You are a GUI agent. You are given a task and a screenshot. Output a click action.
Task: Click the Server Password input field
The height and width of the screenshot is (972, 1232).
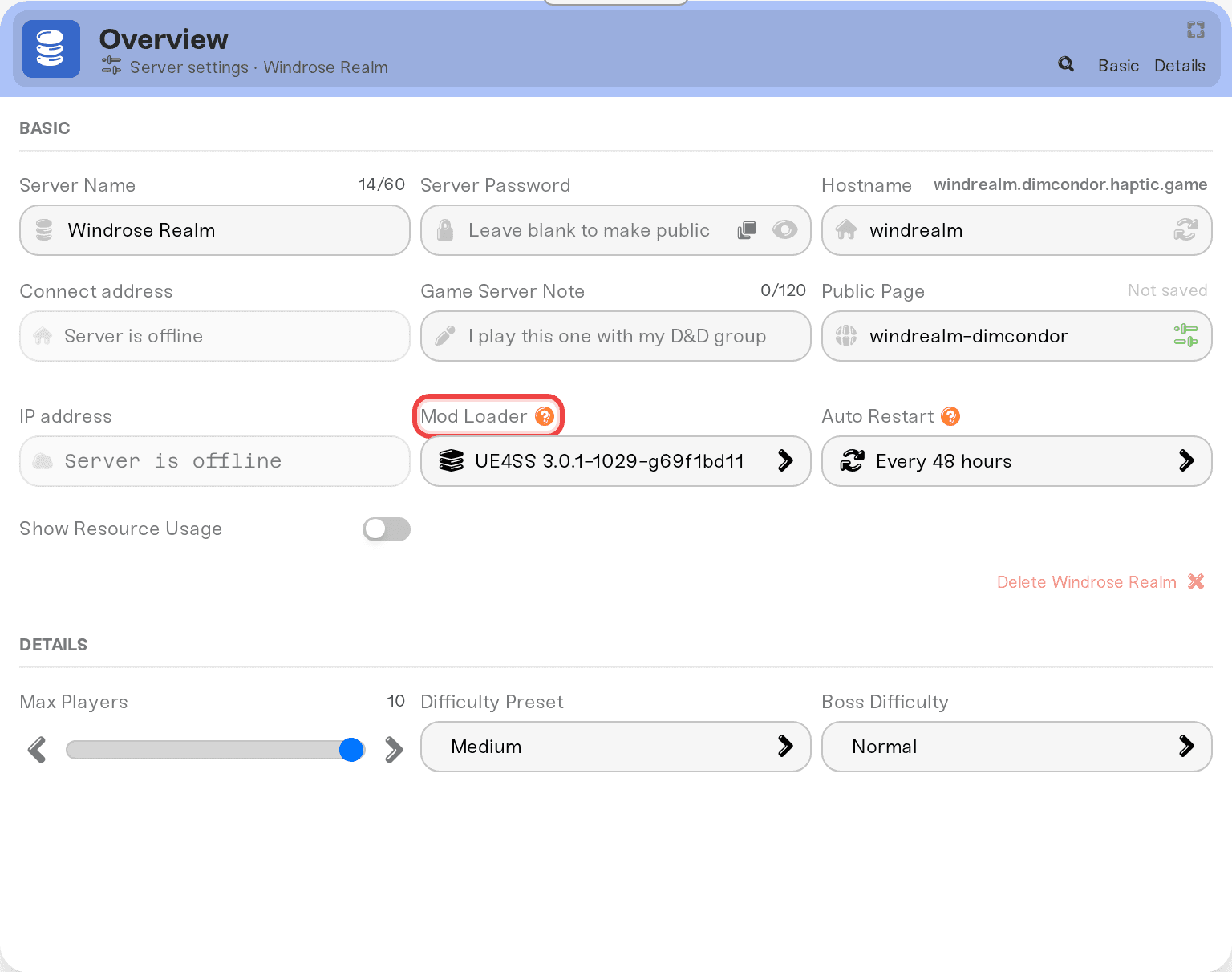click(616, 230)
